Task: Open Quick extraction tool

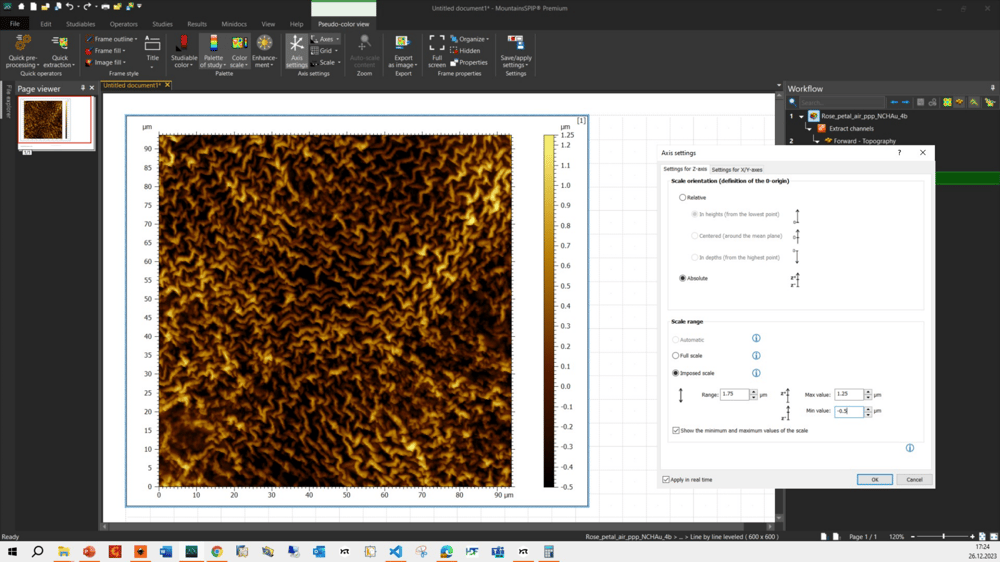Action: coord(59,51)
